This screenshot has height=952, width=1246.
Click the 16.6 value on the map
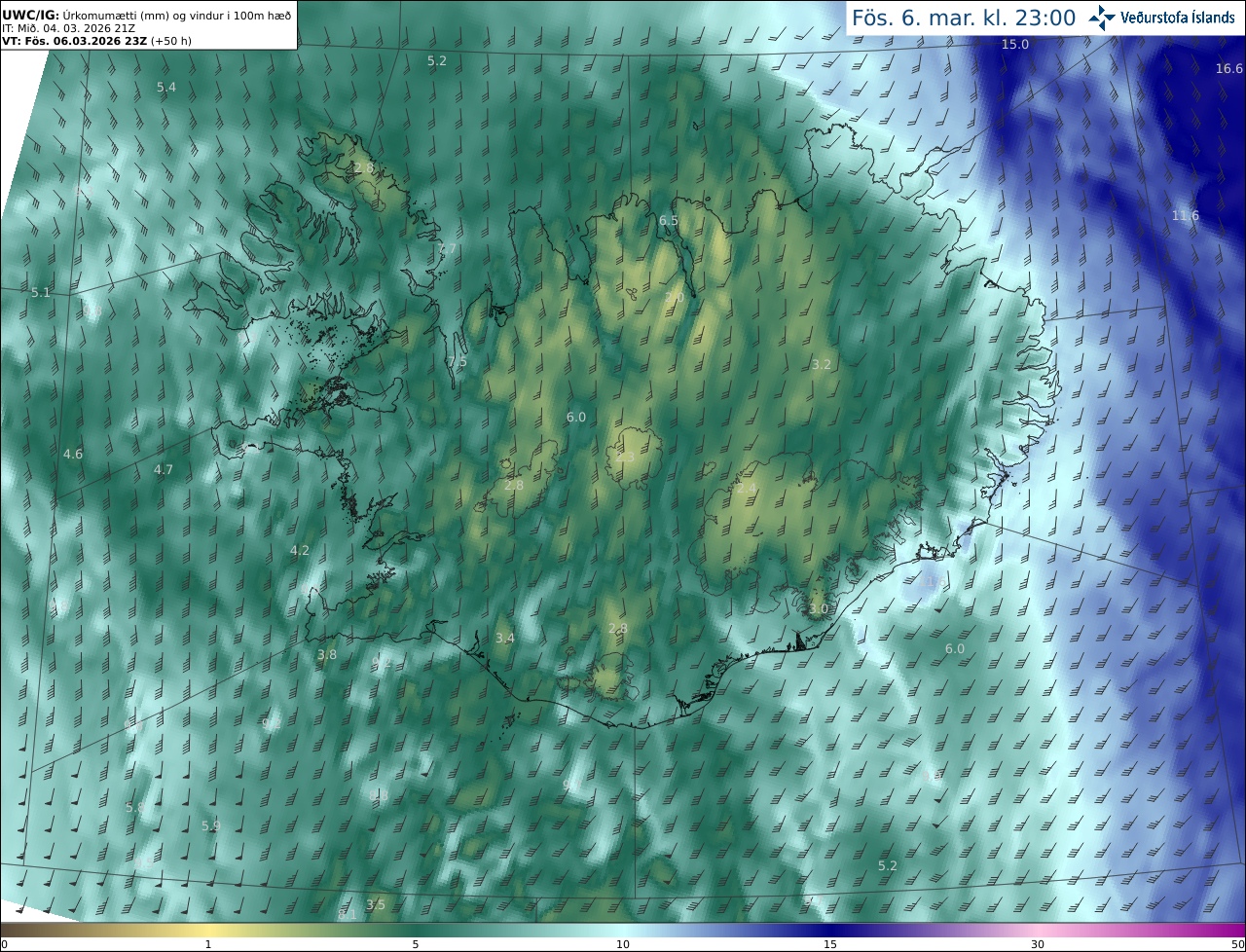tap(1229, 68)
